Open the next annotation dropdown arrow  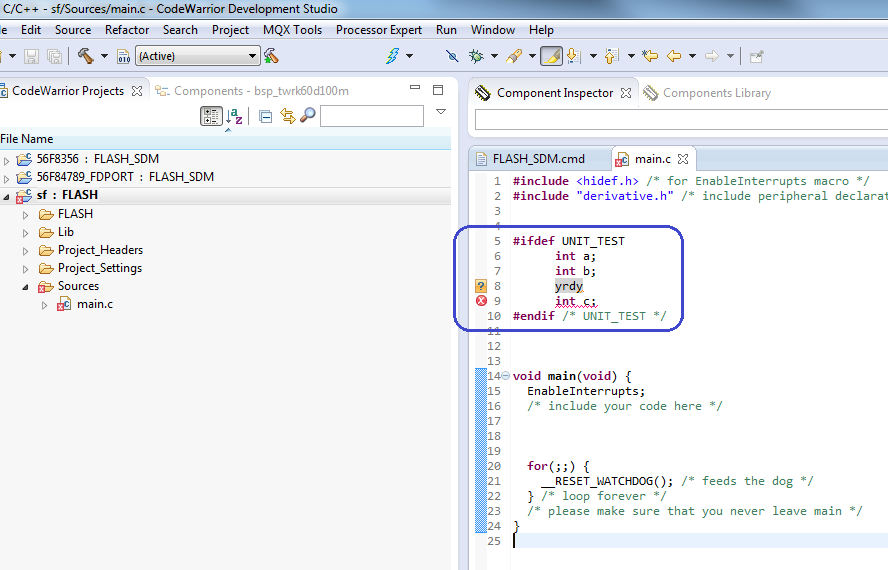[593, 56]
